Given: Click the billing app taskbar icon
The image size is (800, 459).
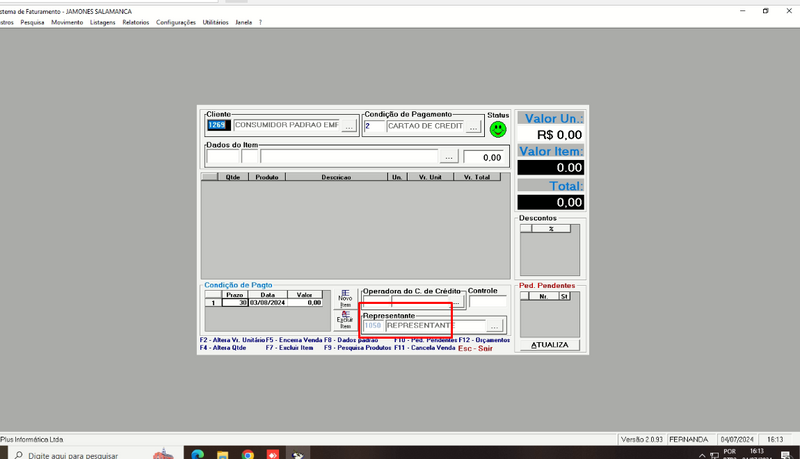Looking at the screenshot, I should tap(298, 454).
